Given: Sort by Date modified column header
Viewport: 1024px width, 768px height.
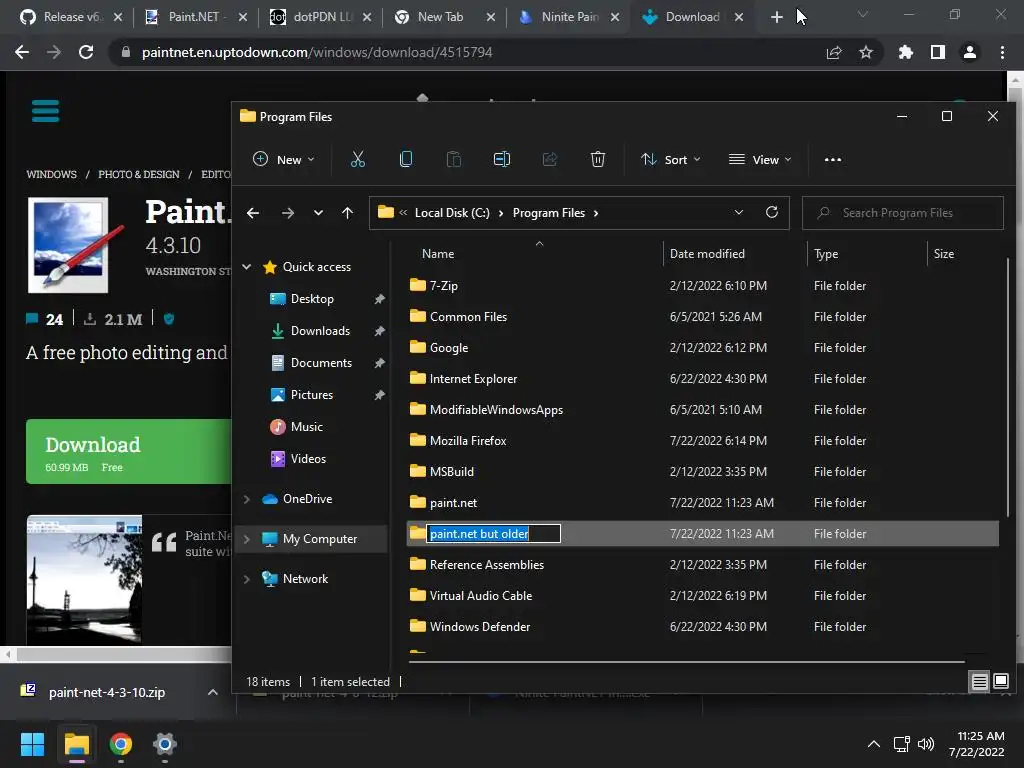Looking at the screenshot, I should point(707,254).
